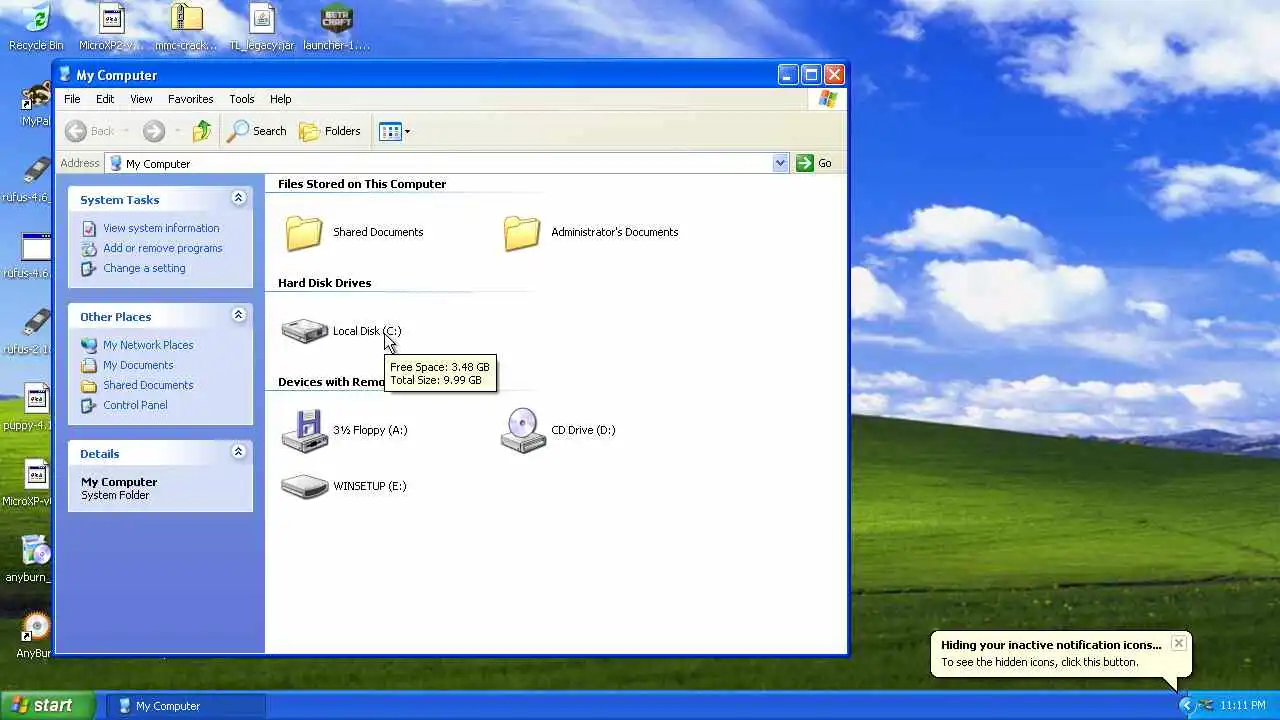
Task: Select the AnyBurn disc desktop icon
Action: [36, 627]
